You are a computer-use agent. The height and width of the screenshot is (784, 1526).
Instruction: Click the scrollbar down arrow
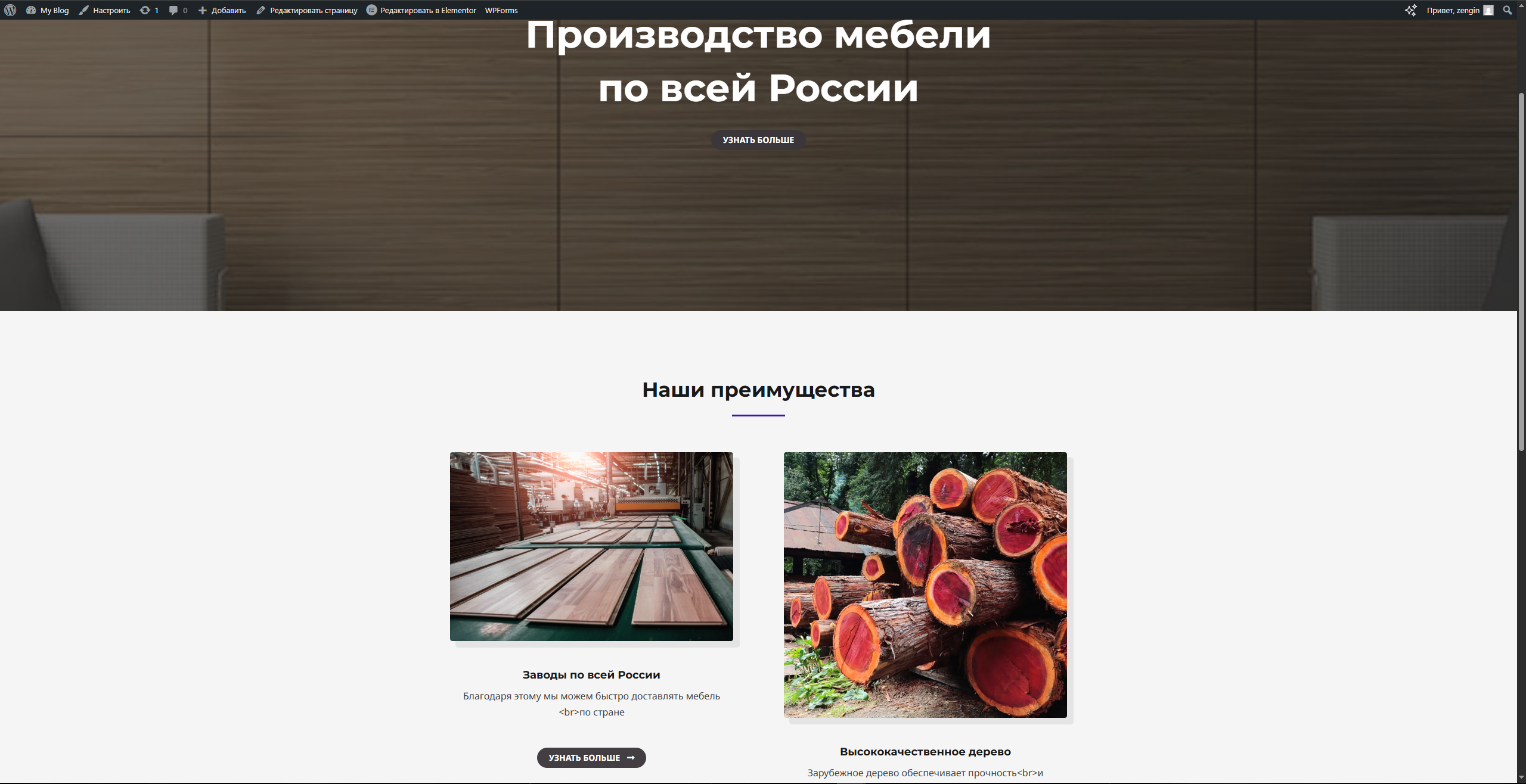click(1521, 778)
